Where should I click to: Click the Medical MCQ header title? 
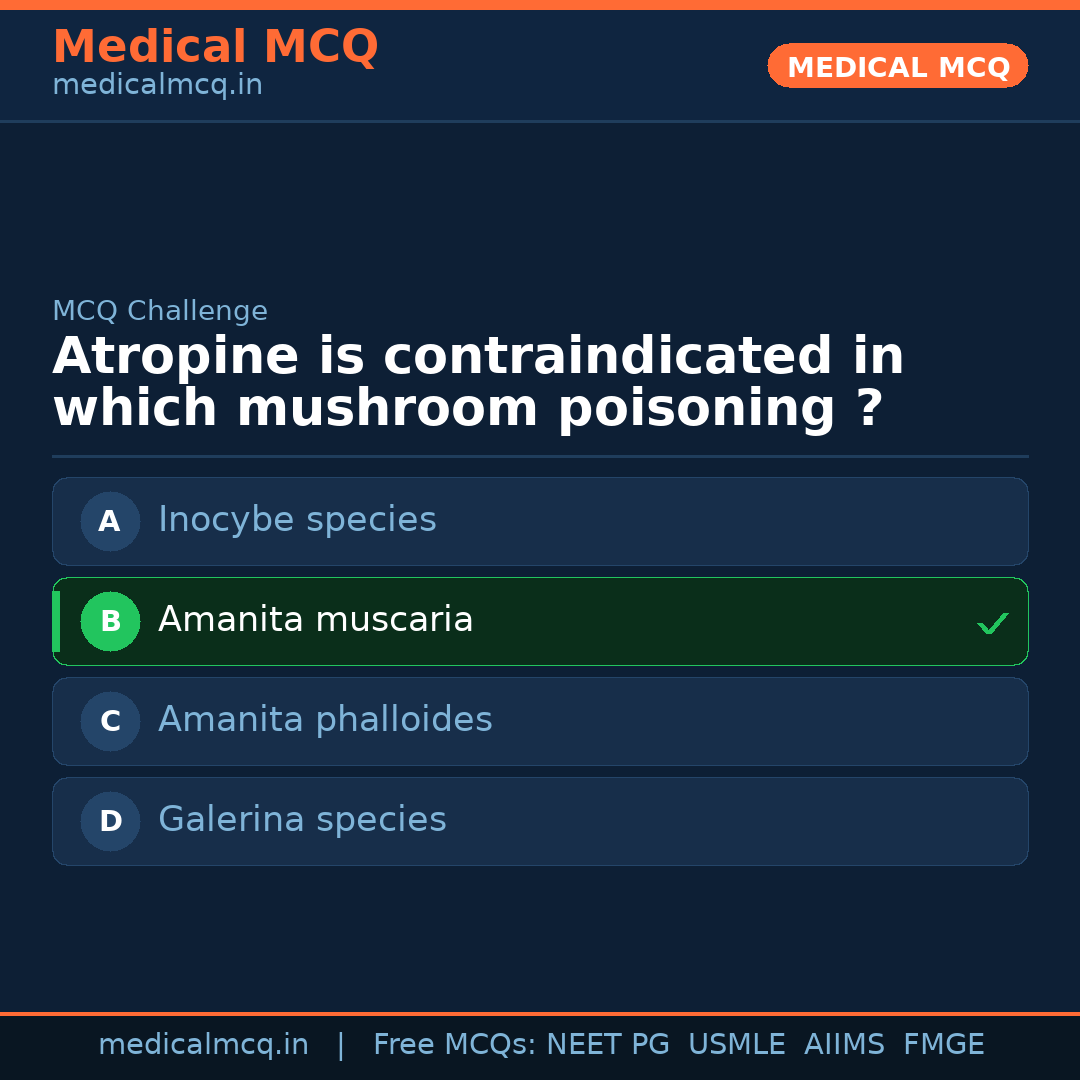215,47
